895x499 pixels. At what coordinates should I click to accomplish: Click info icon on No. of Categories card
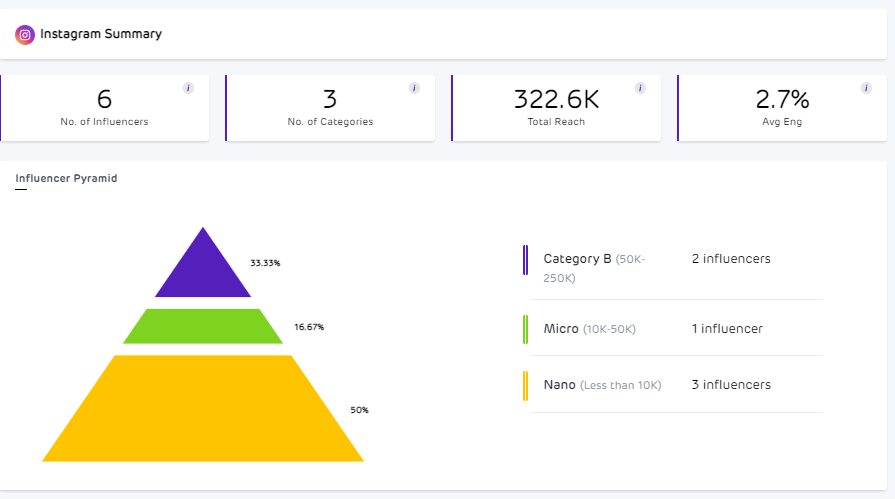(x=414, y=88)
